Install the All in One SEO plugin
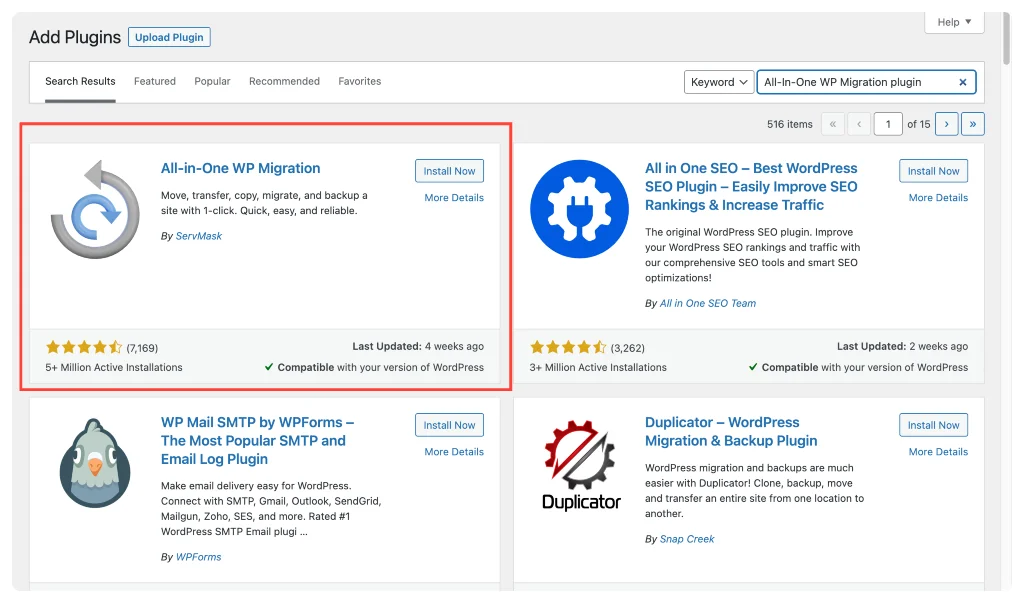This screenshot has height=603, width=1024. tap(933, 171)
